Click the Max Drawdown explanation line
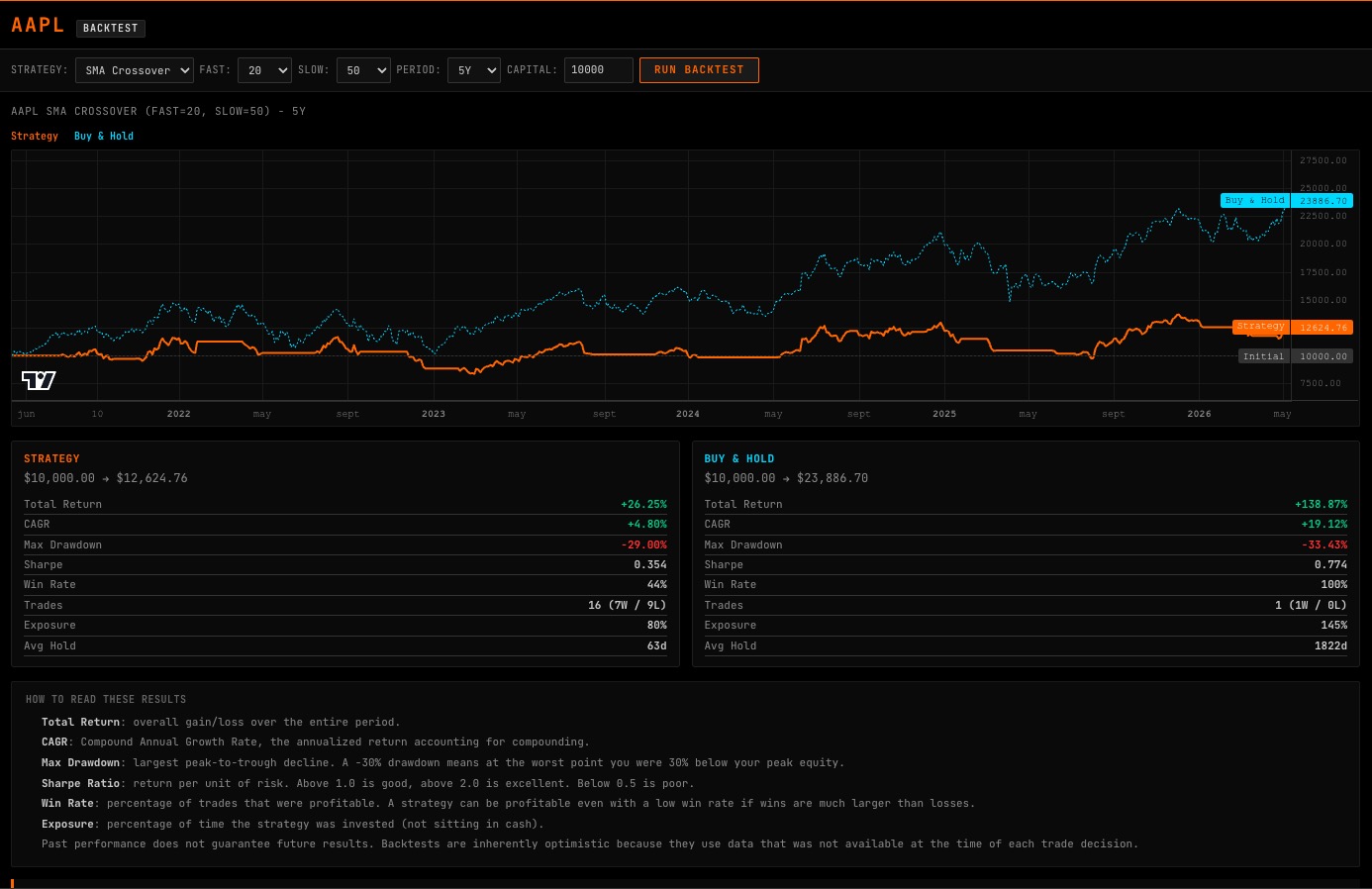 point(443,762)
